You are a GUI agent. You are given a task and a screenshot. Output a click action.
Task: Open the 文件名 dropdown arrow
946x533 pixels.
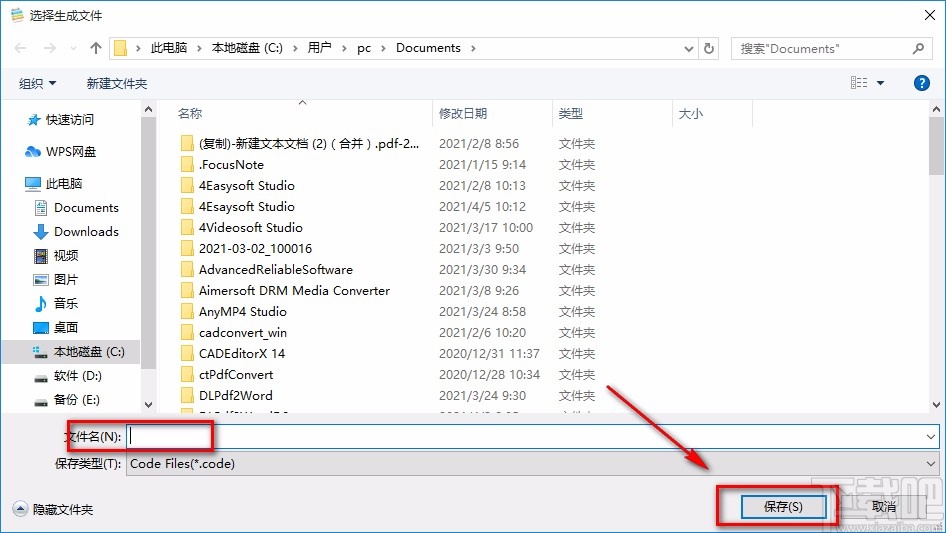(930, 436)
